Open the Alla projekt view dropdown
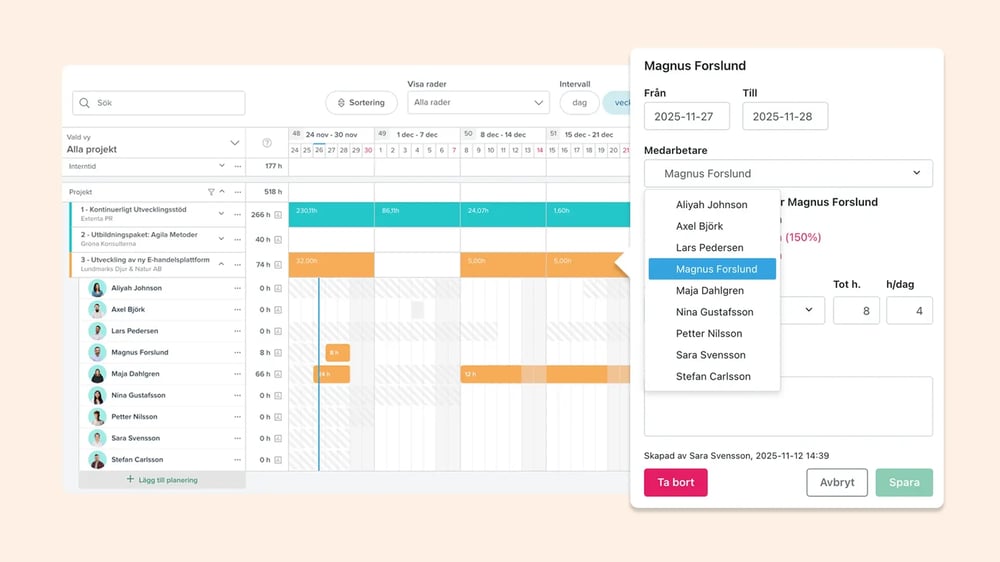 [235, 143]
